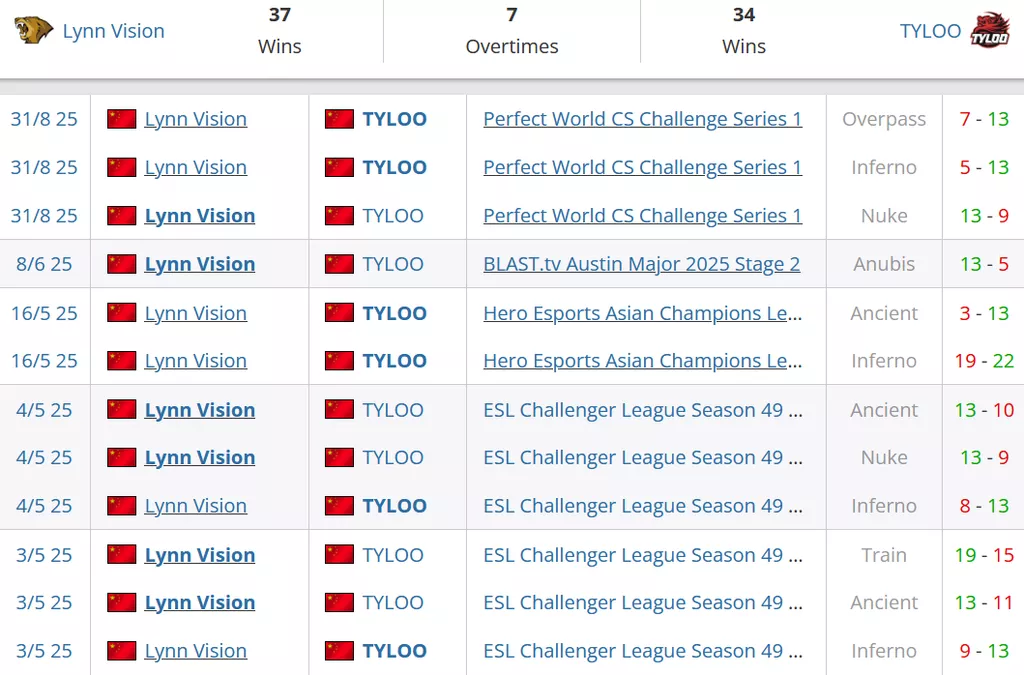Click China flag beside Lynn Vision, Anubis row

click(x=122, y=265)
